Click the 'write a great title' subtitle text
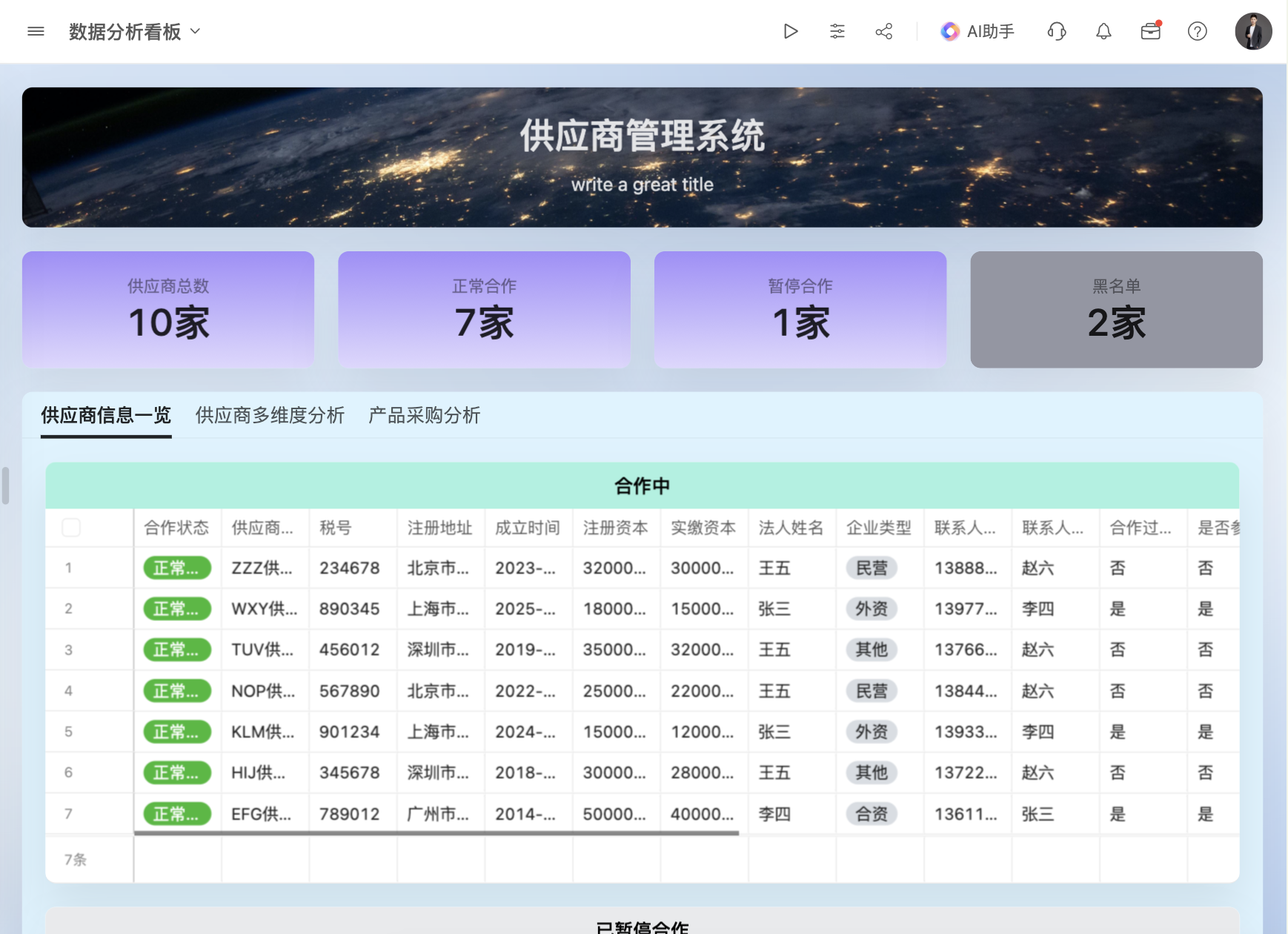 (x=642, y=185)
